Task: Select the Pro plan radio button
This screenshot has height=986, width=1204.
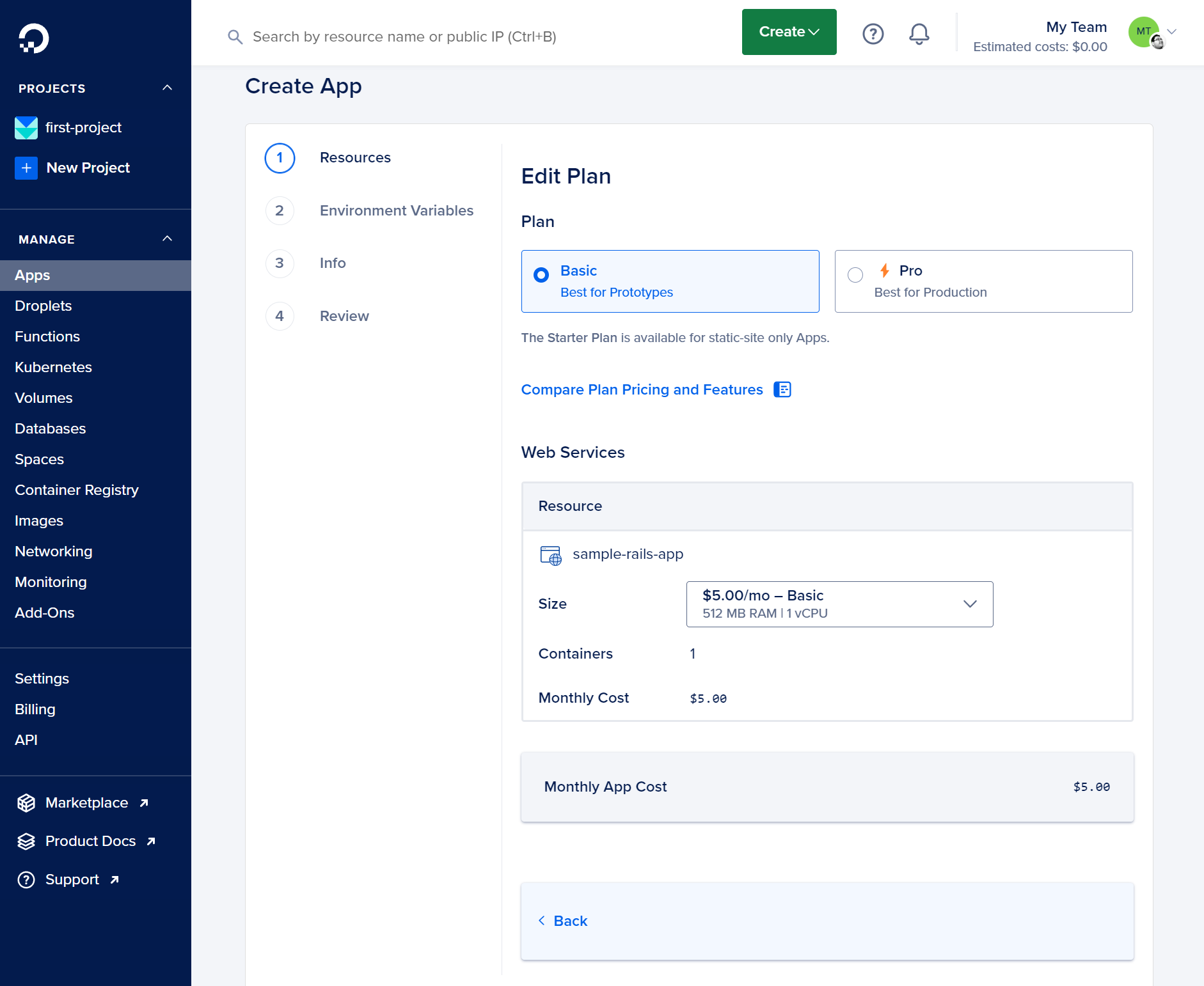Action: tap(855, 275)
